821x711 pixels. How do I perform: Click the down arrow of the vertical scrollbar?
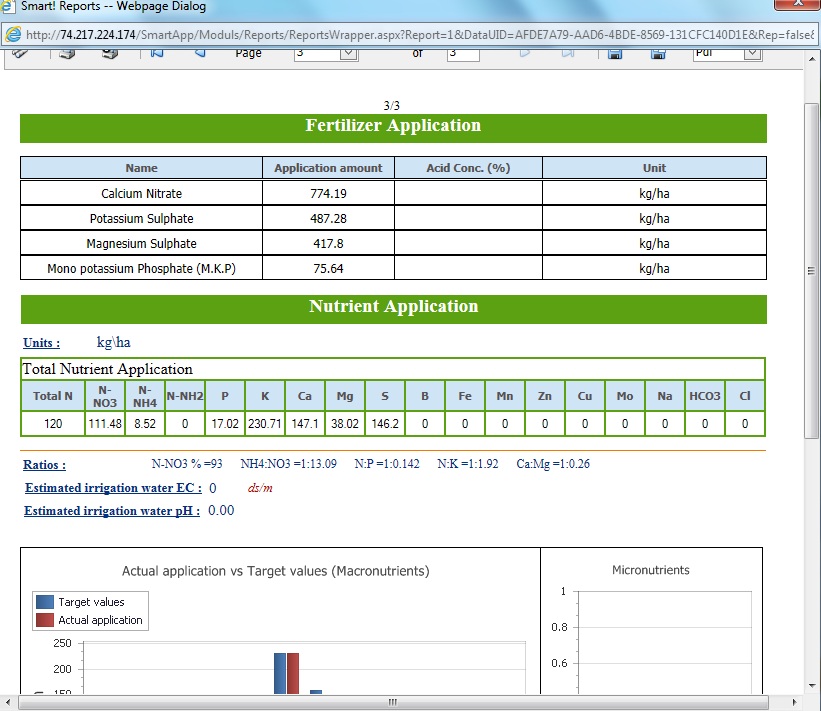point(812,685)
